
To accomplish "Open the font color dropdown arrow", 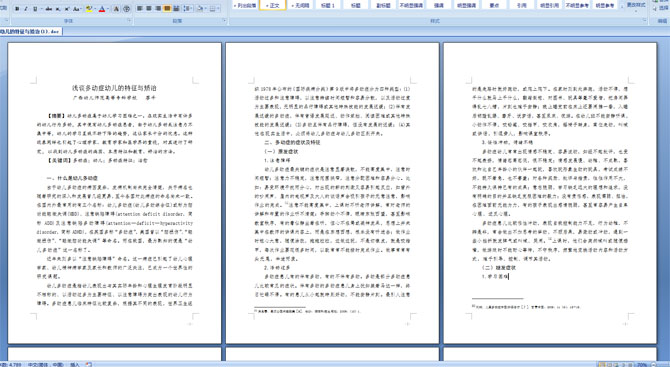I will 108,9.
